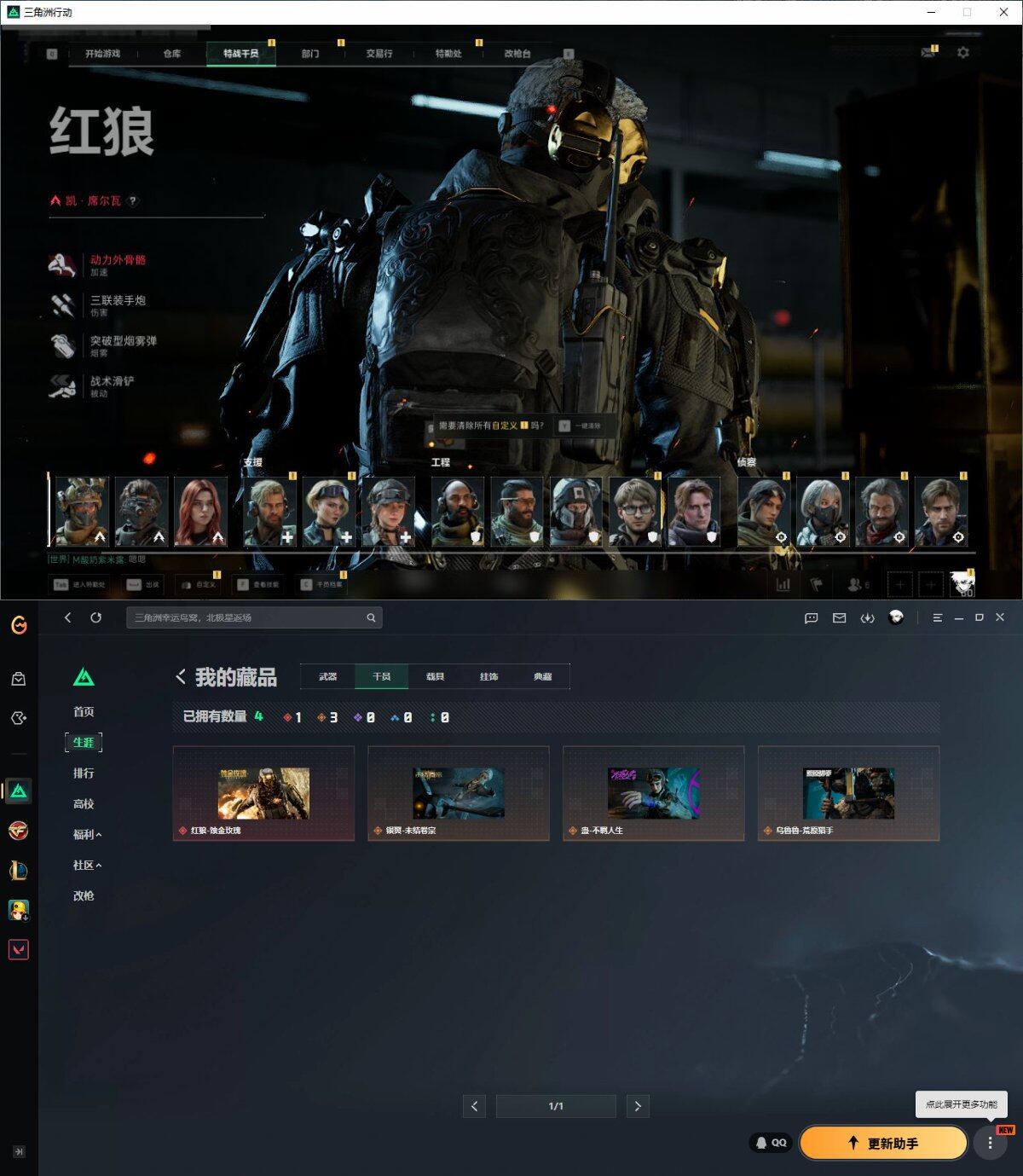1023x1176 pixels.
Task: Open 排行 in launcher navigation
Action: click(84, 773)
